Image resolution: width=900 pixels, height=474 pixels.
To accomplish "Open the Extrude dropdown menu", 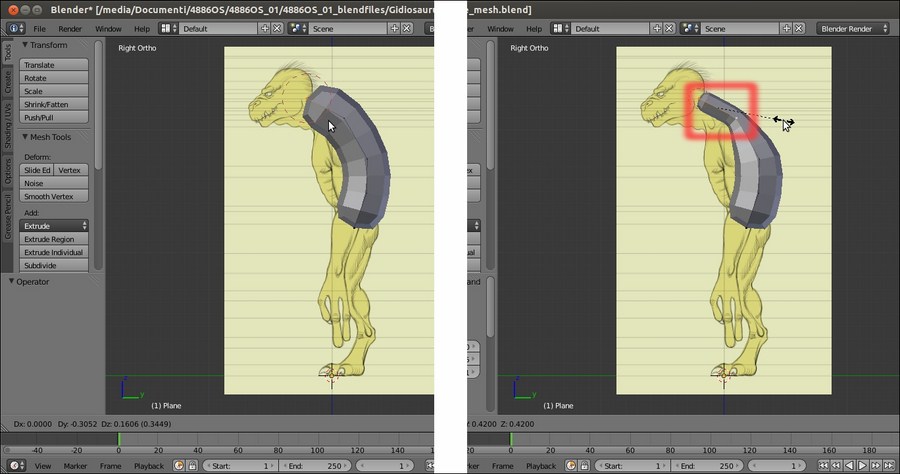I will click(x=54, y=226).
